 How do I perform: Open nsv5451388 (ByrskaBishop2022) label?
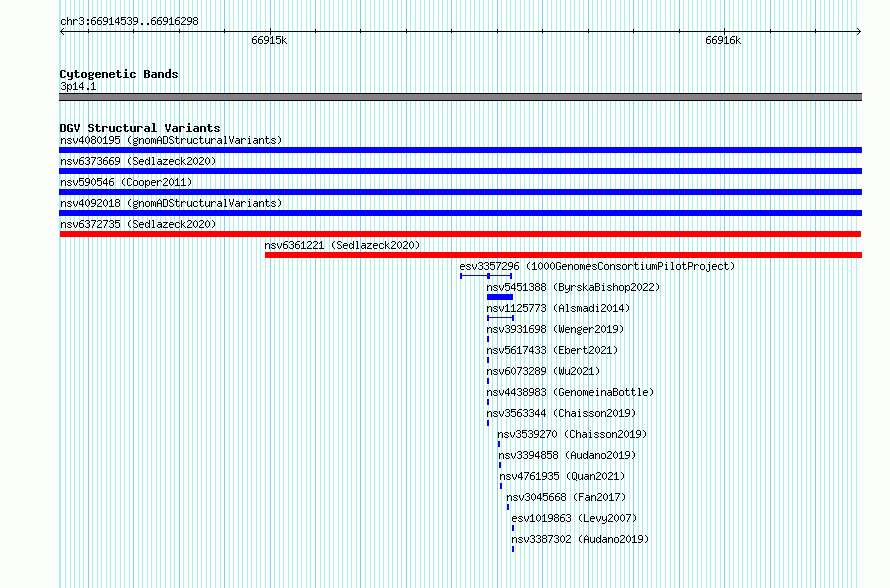(x=573, y=287)
